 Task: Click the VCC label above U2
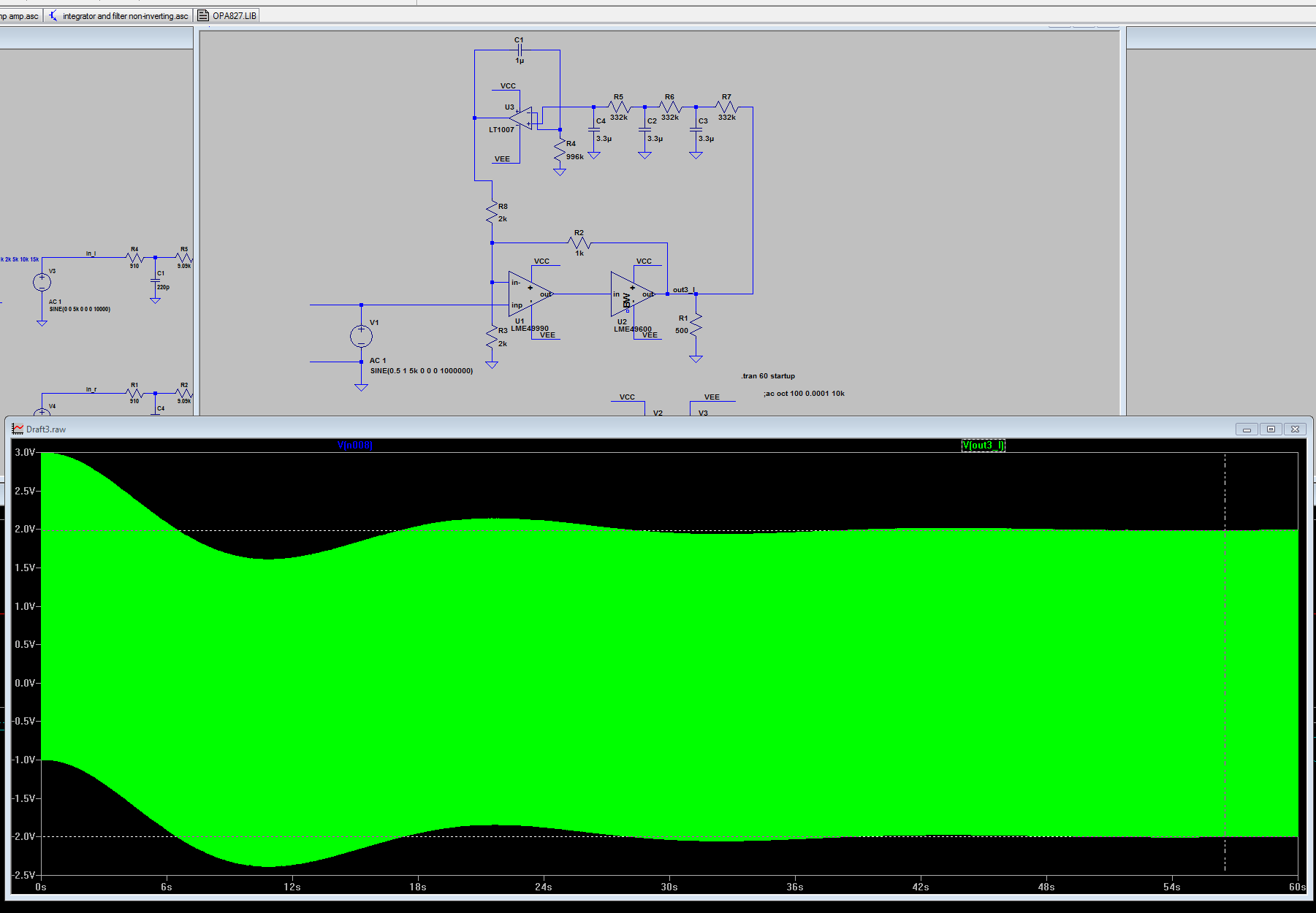coord(644,261)
